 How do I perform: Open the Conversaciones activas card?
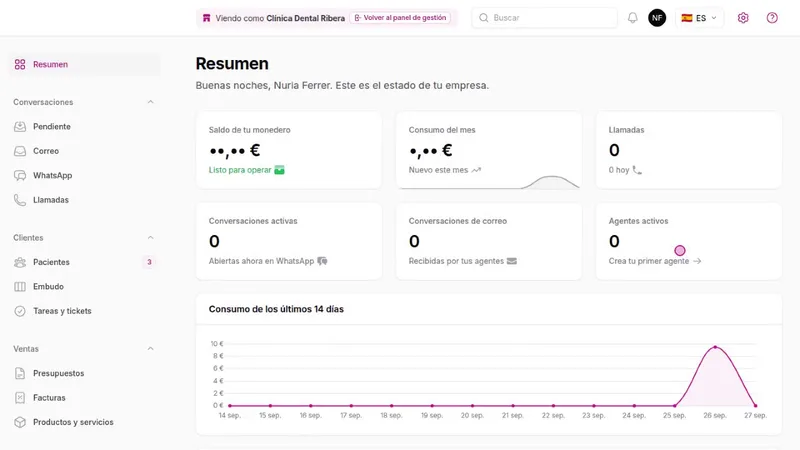point(289,241)
